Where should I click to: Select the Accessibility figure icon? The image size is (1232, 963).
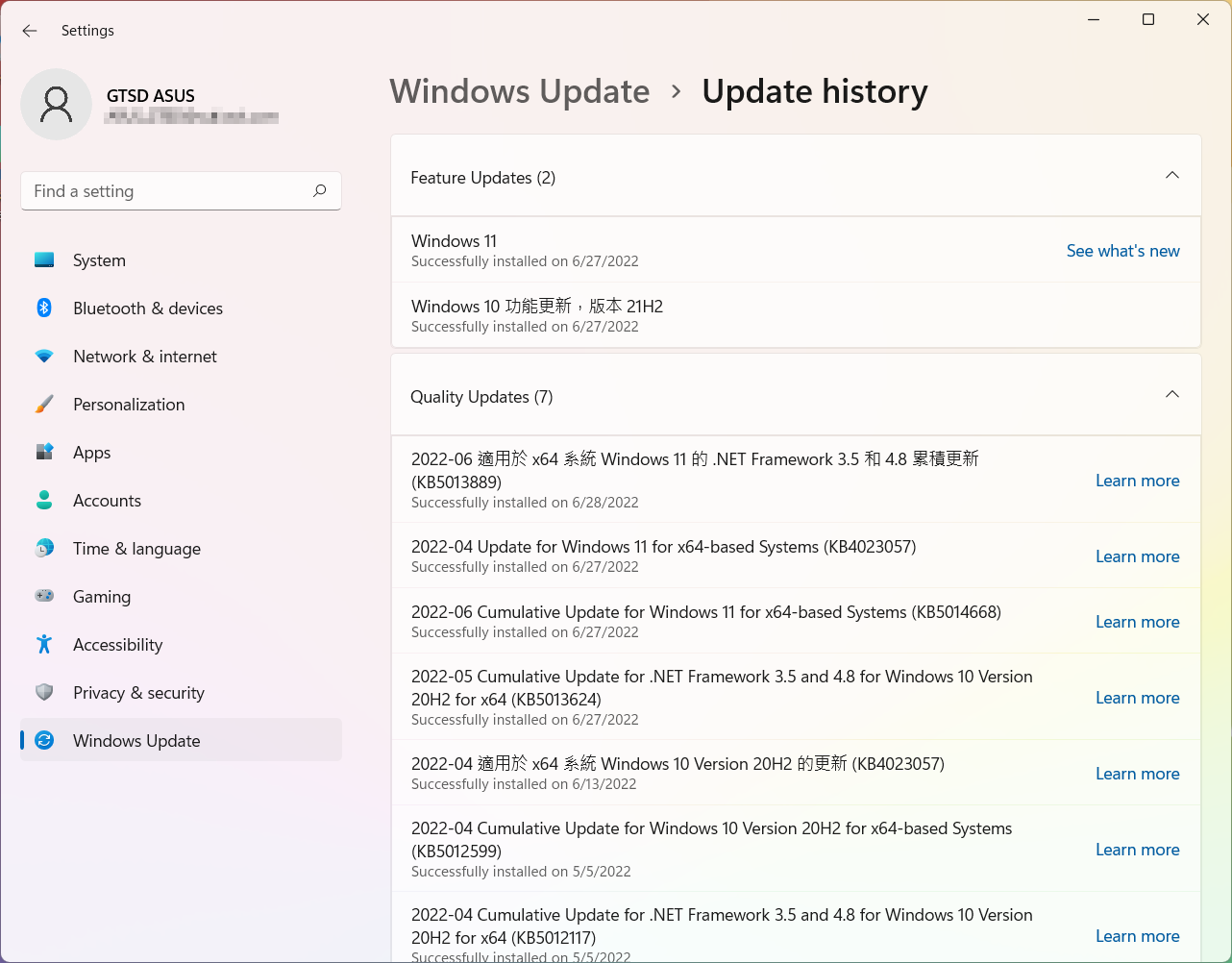(44, 644)
